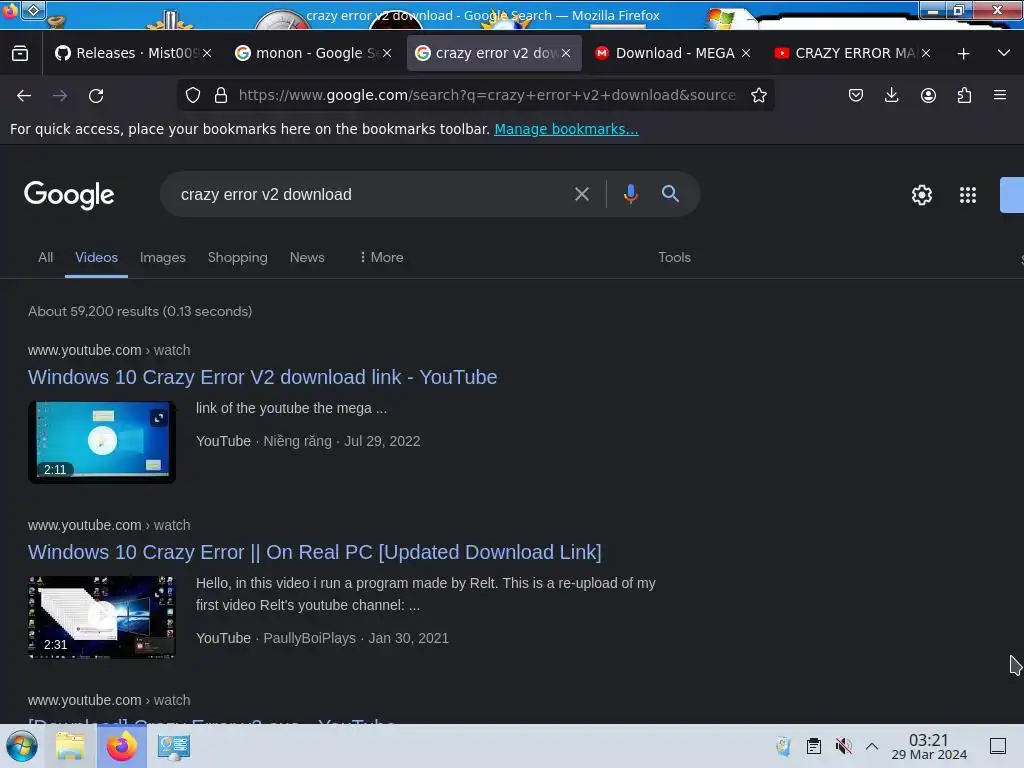Open Firefox View tab list icon

[x=20, y=53]
